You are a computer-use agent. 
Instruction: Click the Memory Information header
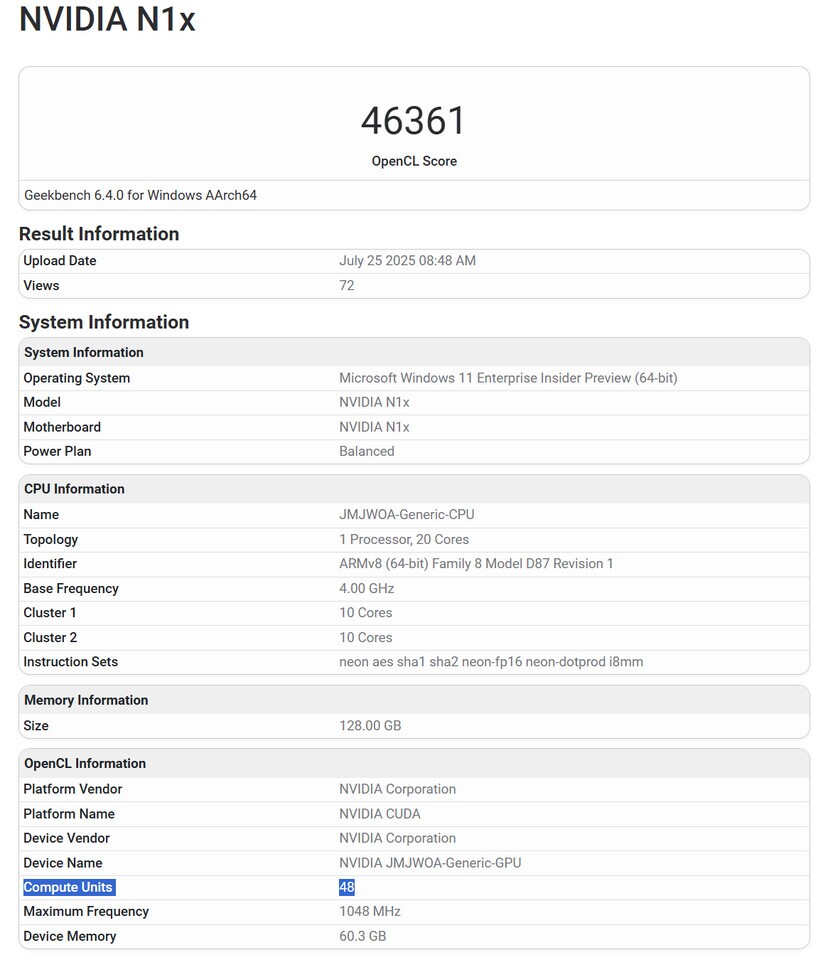86,700
